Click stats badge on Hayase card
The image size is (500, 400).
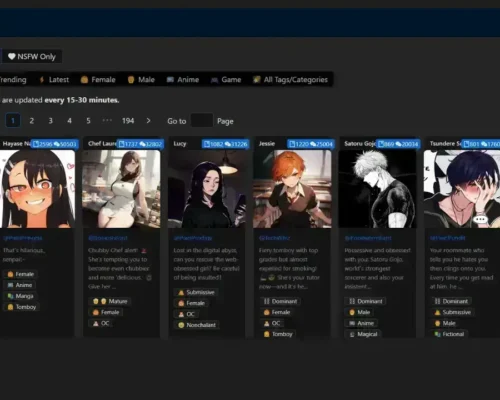click(x=55, y=144)
